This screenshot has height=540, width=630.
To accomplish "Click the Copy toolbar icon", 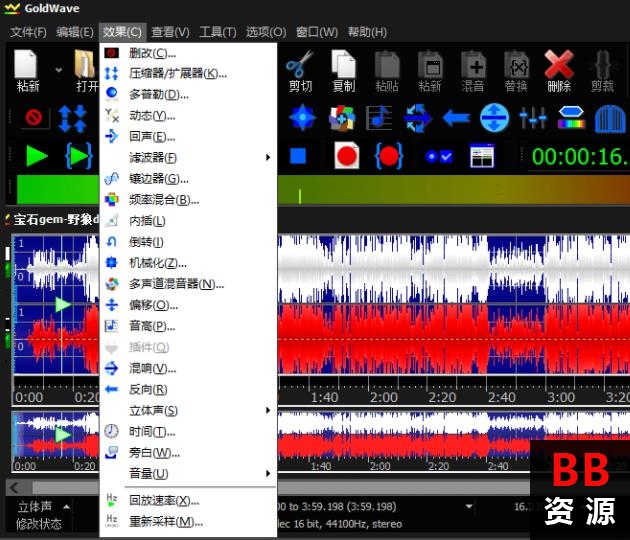I will click(x=344, y=64).
